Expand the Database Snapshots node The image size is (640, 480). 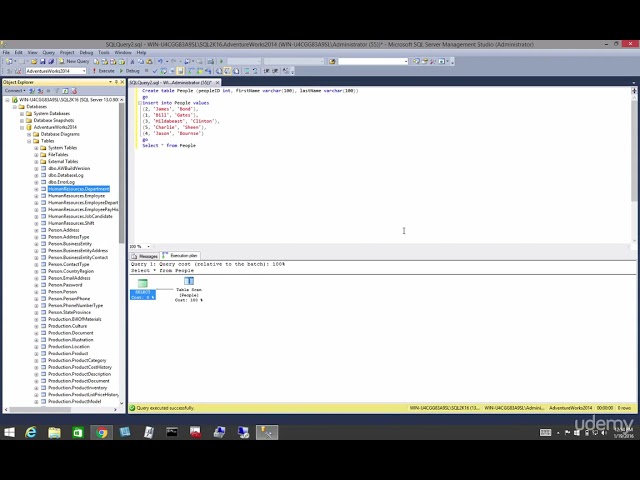(x=22, y=120)
